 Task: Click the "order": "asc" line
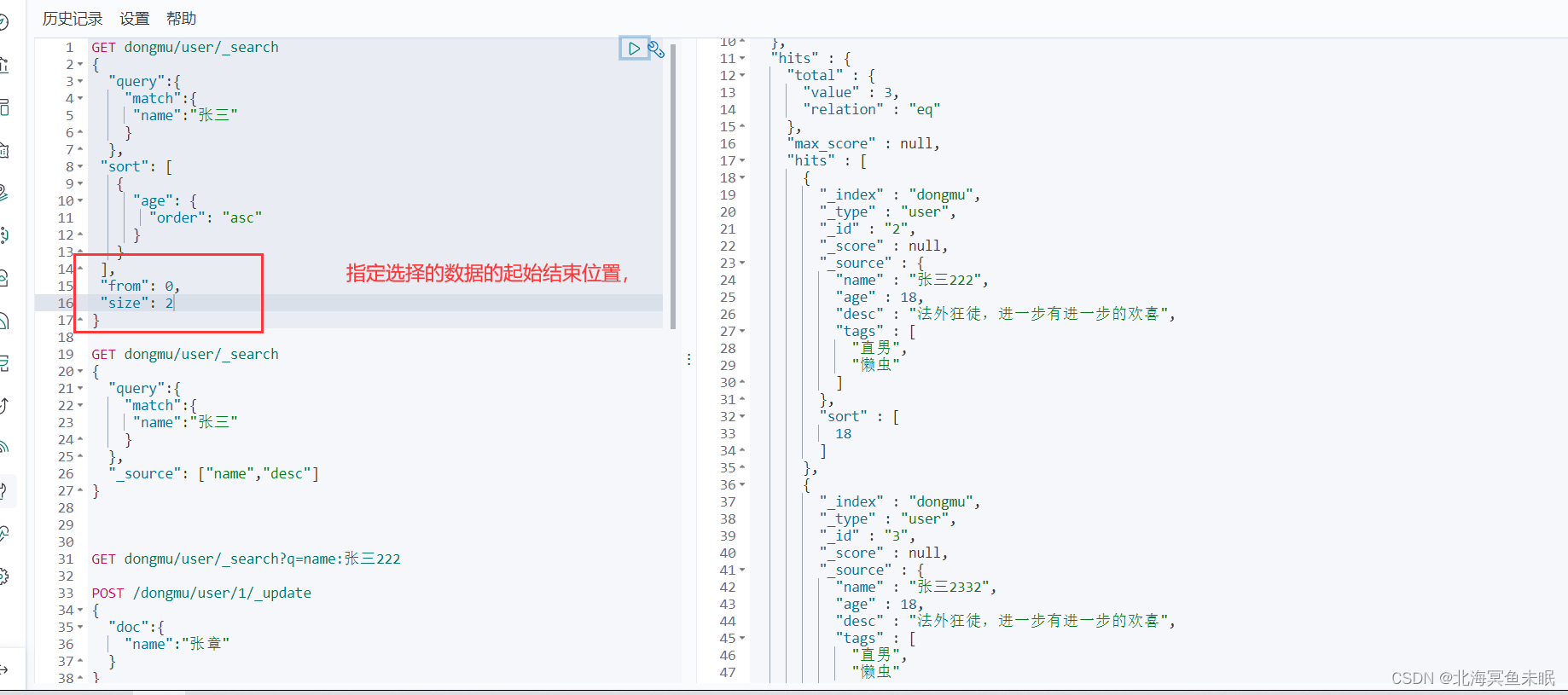206,218
